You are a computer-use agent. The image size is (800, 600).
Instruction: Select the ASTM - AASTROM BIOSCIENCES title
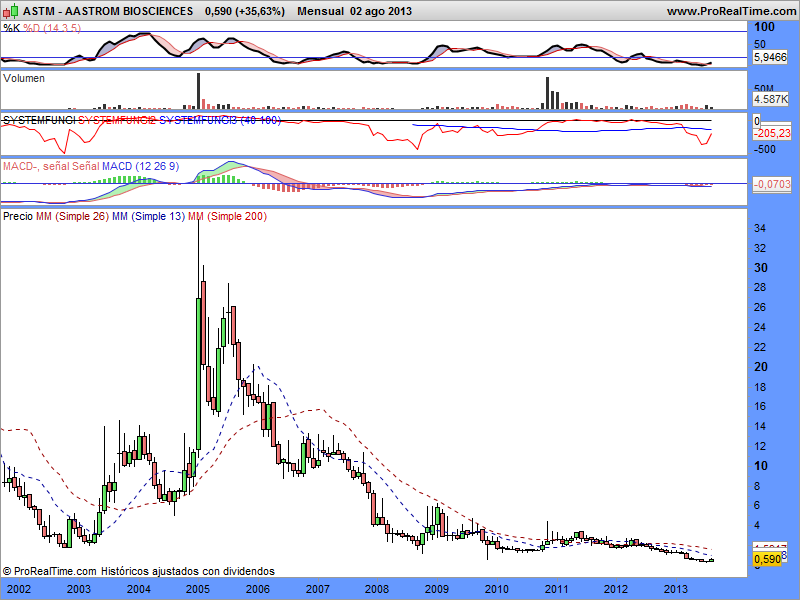[108, 11]
